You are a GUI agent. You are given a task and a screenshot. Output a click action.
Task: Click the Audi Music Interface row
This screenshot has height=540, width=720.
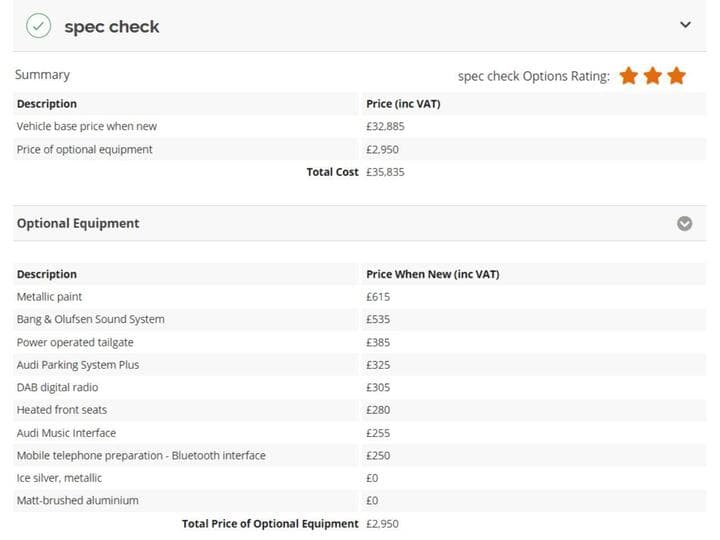360,433
